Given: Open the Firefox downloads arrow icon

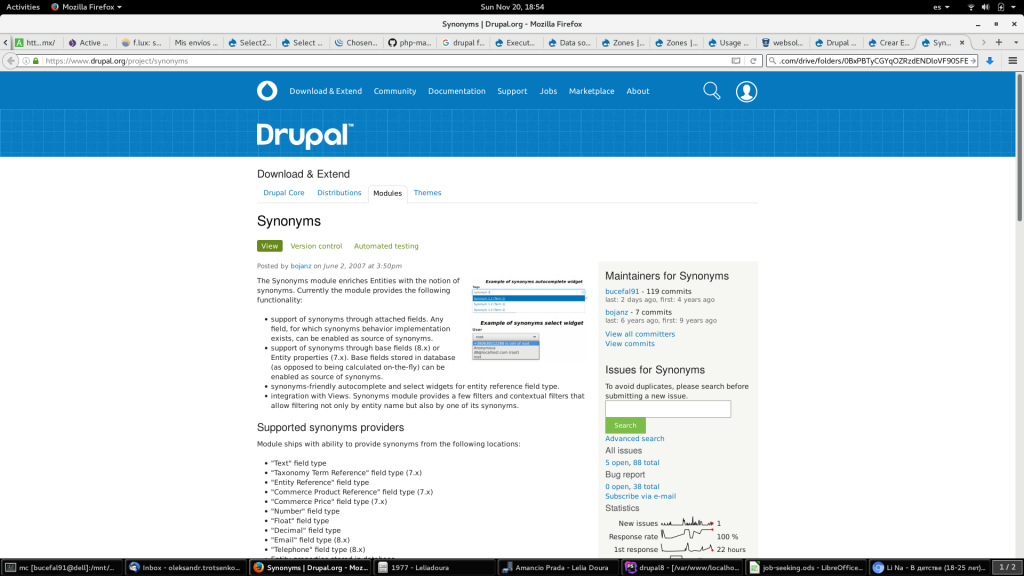Looking at the screenshot, I should 989,61.
